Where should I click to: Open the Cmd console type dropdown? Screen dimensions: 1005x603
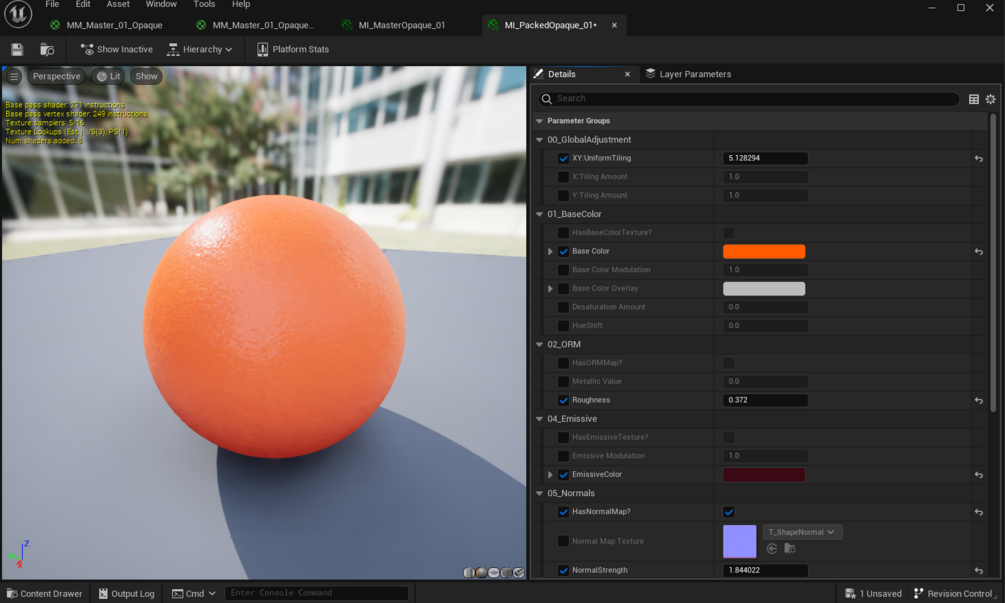pyautogui.click(x=194, y=593)
